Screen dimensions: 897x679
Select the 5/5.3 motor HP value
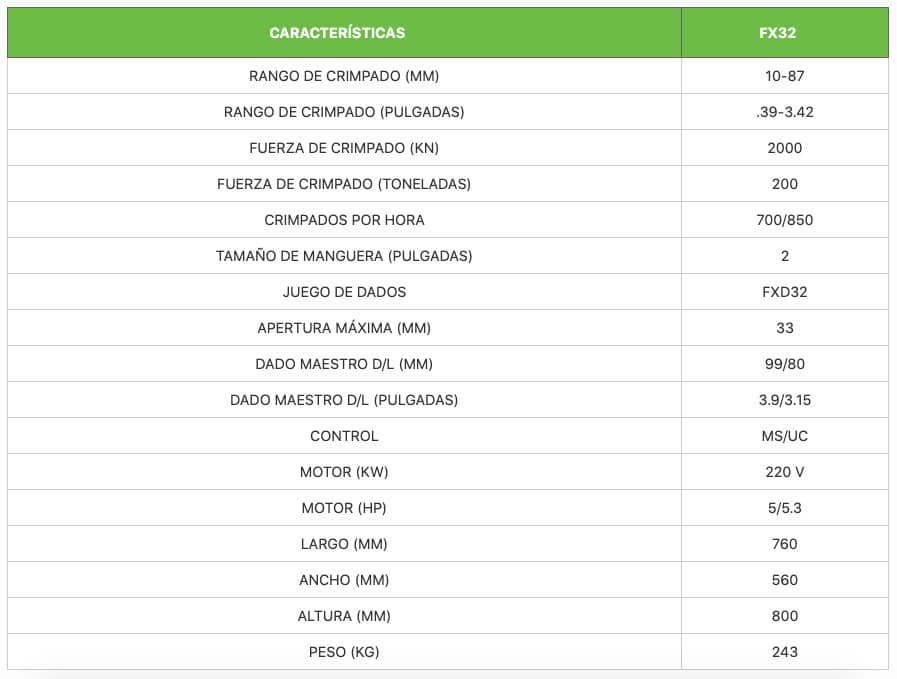pyautogui.click(x=785, y=508)
